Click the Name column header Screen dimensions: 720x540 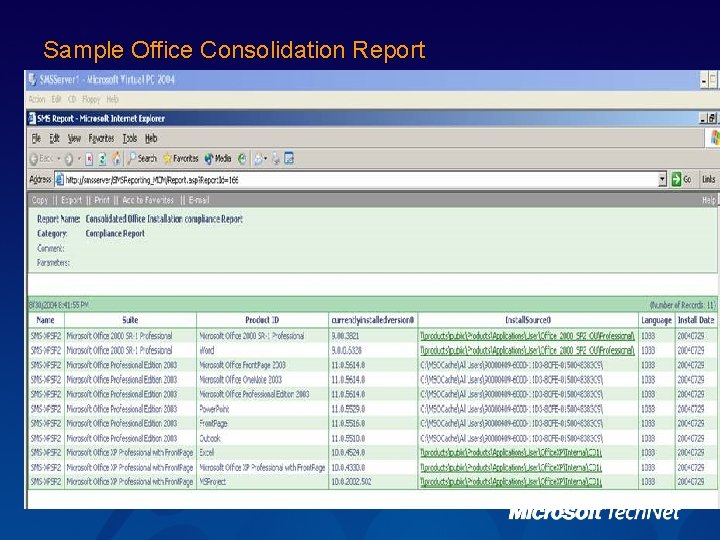point(45,320)
